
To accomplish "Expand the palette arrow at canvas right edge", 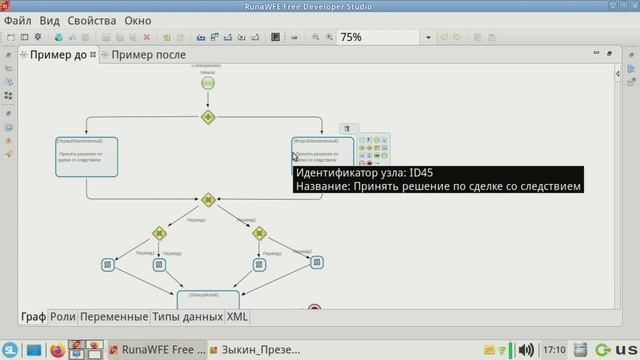I will click(617, 73).
